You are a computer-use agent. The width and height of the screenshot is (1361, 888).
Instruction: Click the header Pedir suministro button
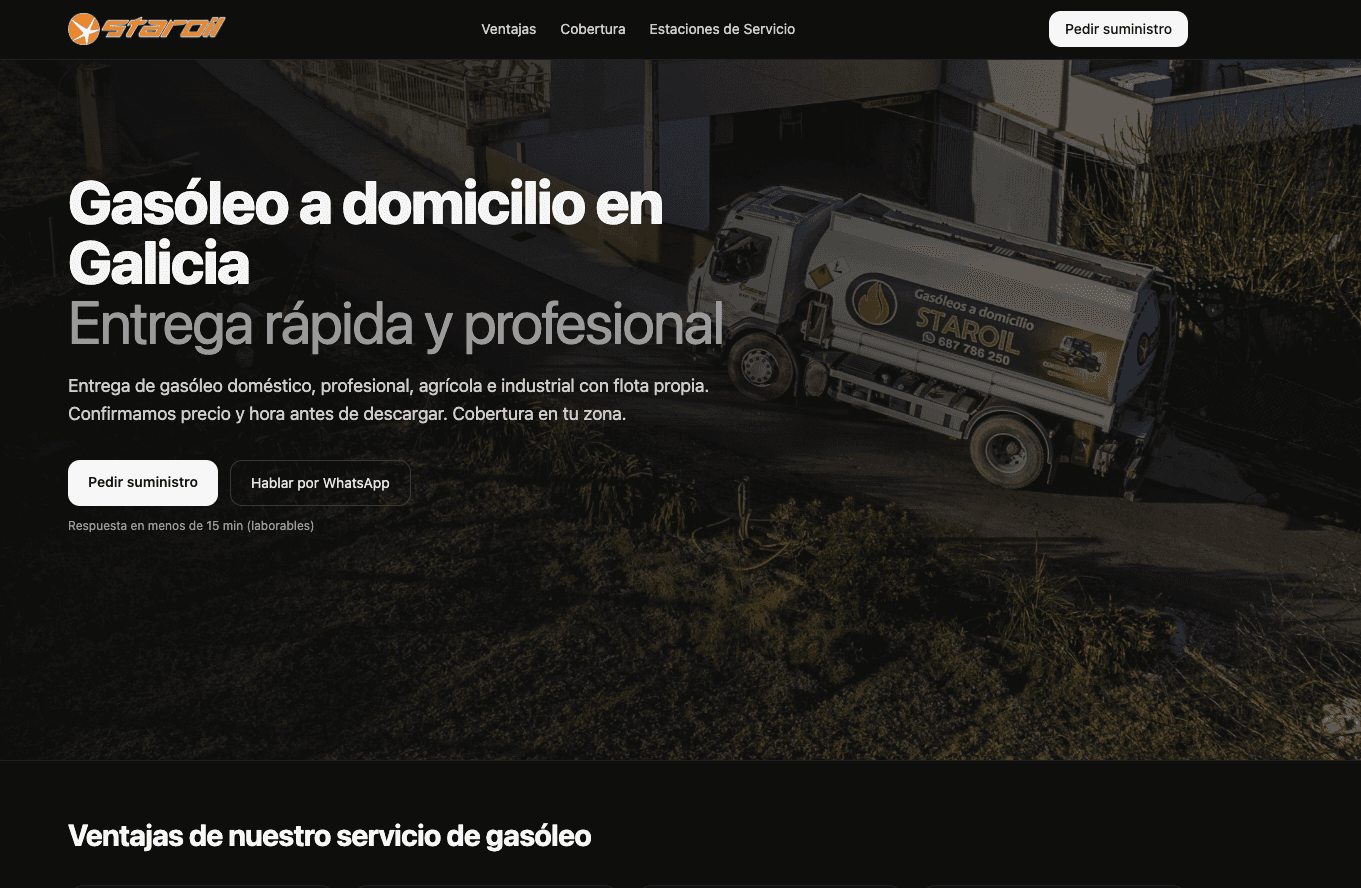pyautogui.click(x=1118, y=29)
